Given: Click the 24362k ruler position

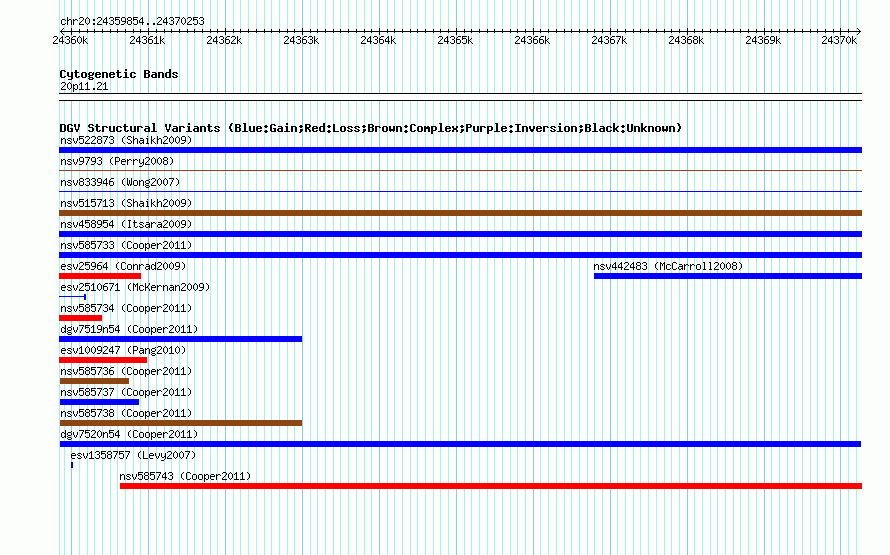Looking at the screenshot, I should click(x=224, y=40).
